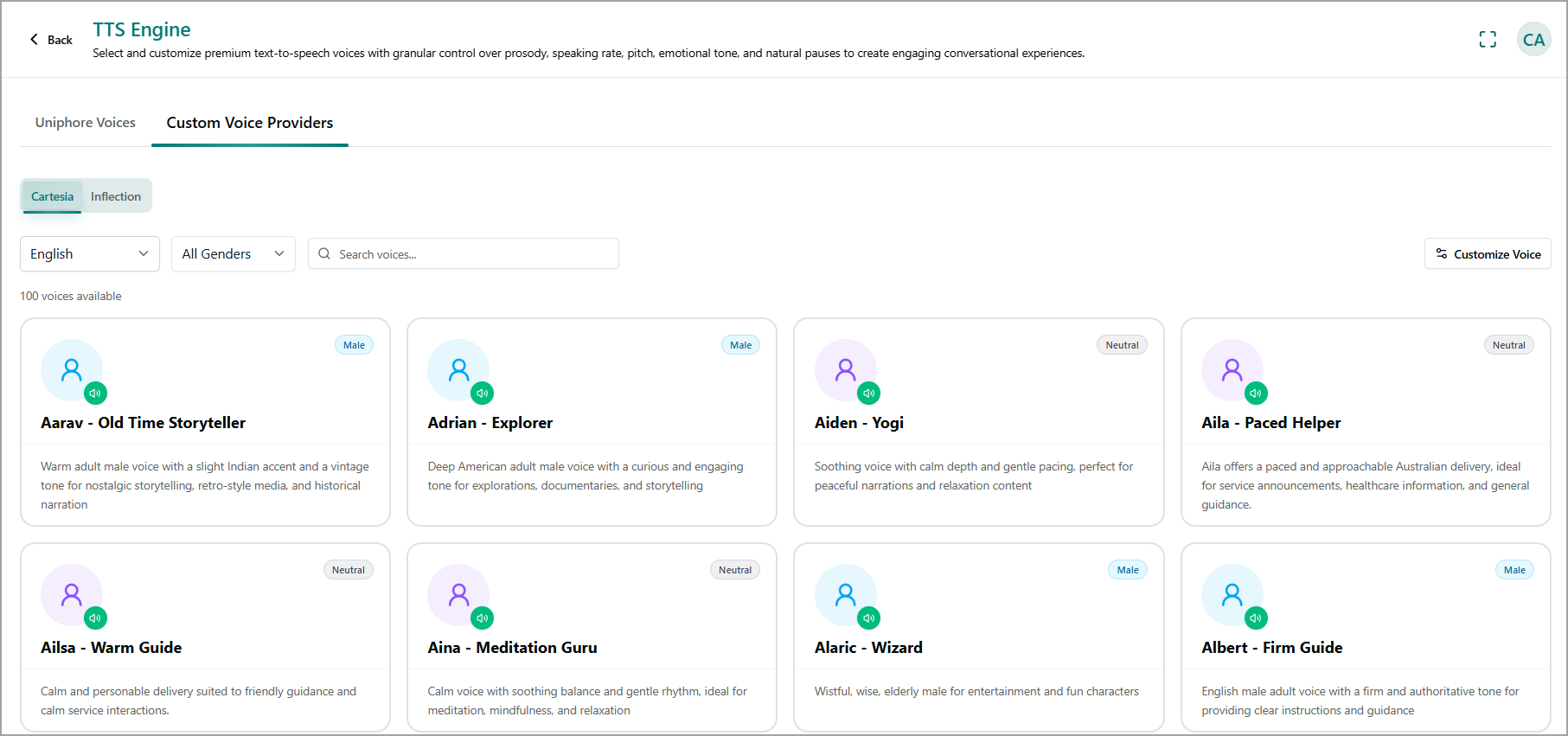This screenshot has height=736, width=1568.
Task: Open the CA user profile avatar
Action: pyautogui.click(x=1533, y=40)
